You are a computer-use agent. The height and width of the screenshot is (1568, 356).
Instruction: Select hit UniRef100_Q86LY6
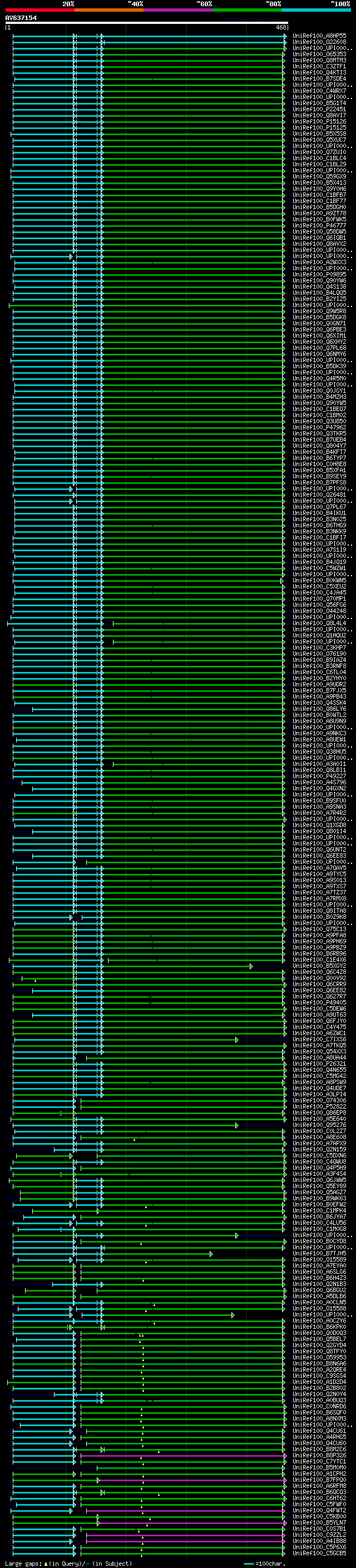[319, 709]
